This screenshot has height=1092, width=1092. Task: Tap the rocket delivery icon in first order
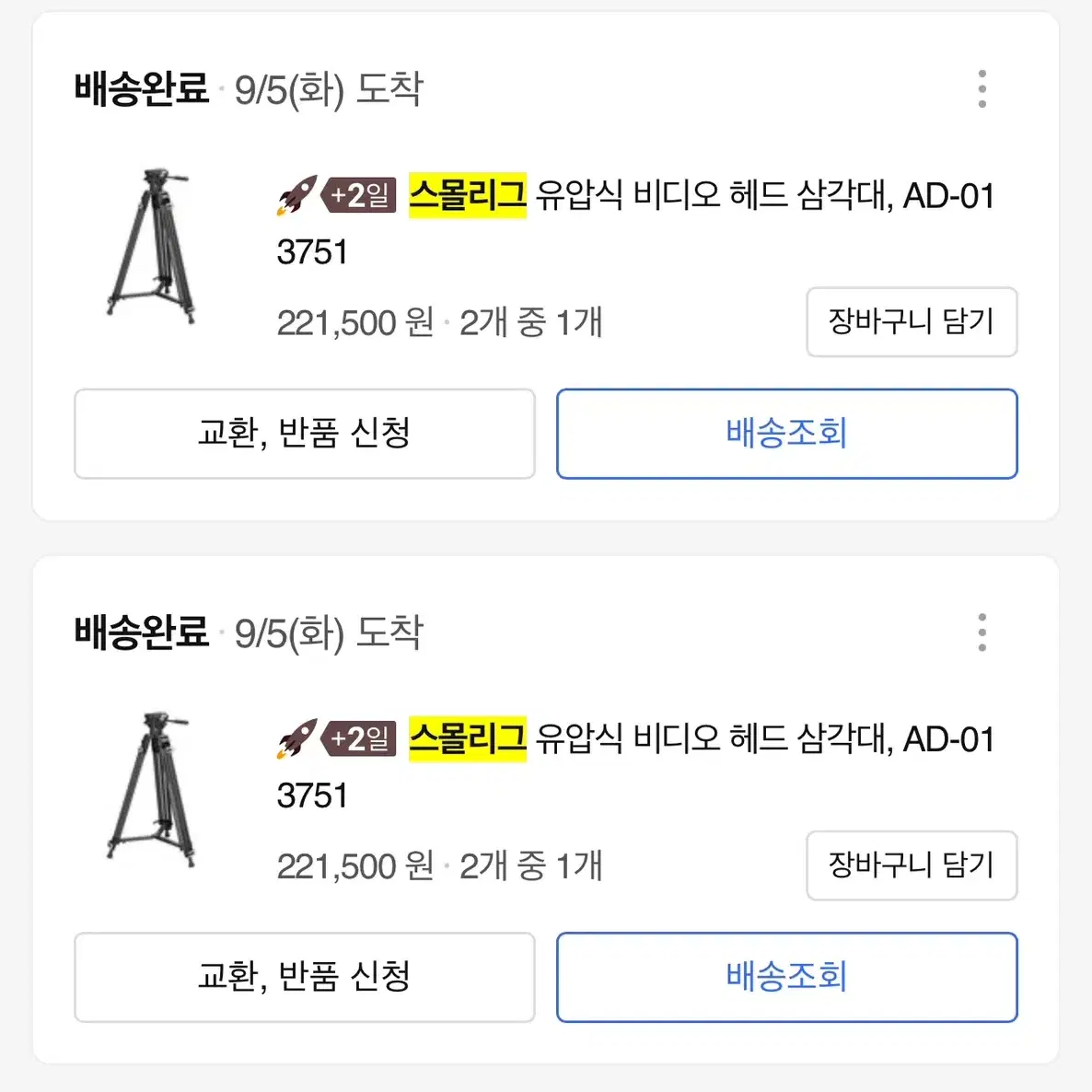pyautogui.click(x=296, y=195)
